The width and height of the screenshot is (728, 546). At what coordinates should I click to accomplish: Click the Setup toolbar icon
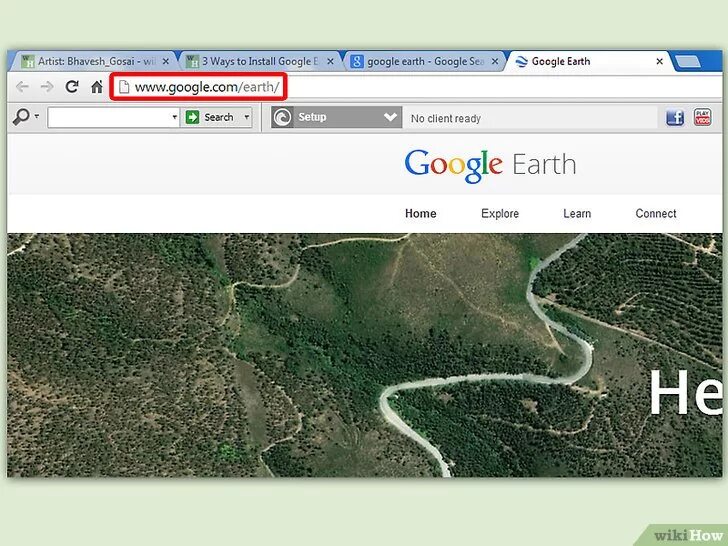click(282, 117)
